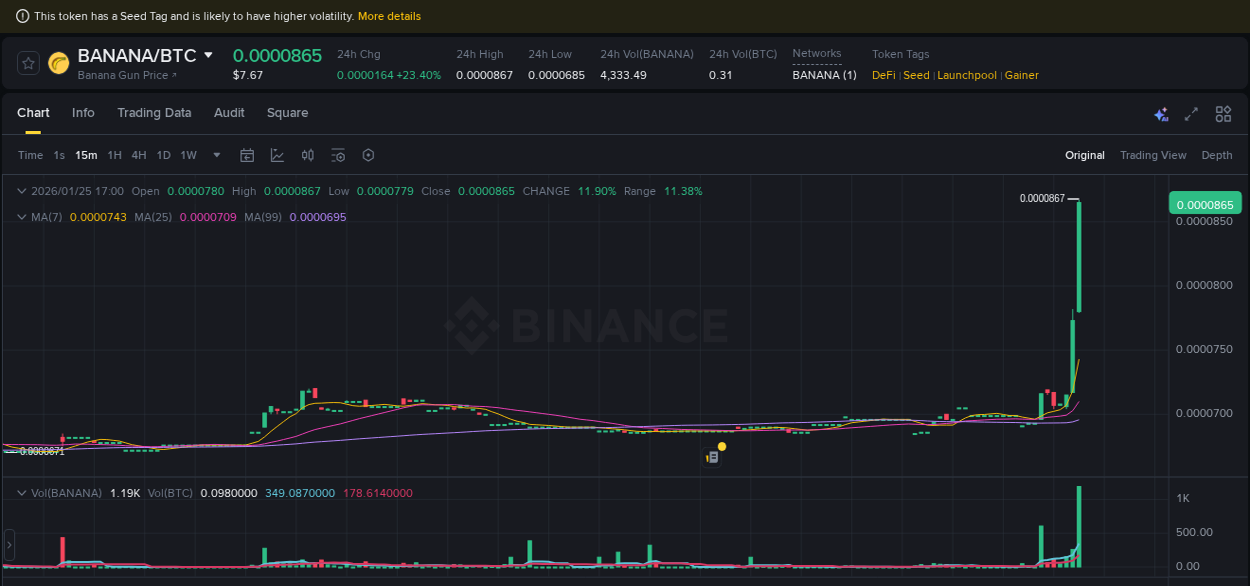Switch to the Trading Data tab
Viewport: 1250px width, 586px height.
154,113
